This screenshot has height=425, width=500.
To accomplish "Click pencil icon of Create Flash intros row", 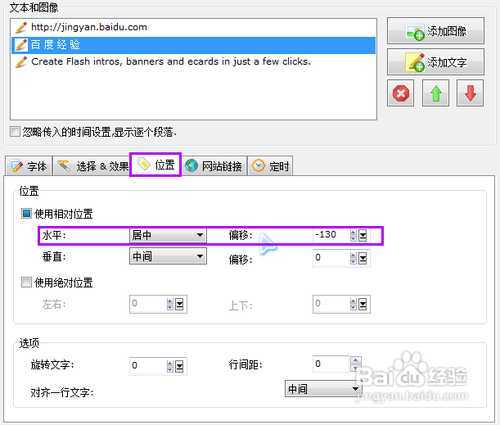I will pyautogui.click(x=21, y=62).
